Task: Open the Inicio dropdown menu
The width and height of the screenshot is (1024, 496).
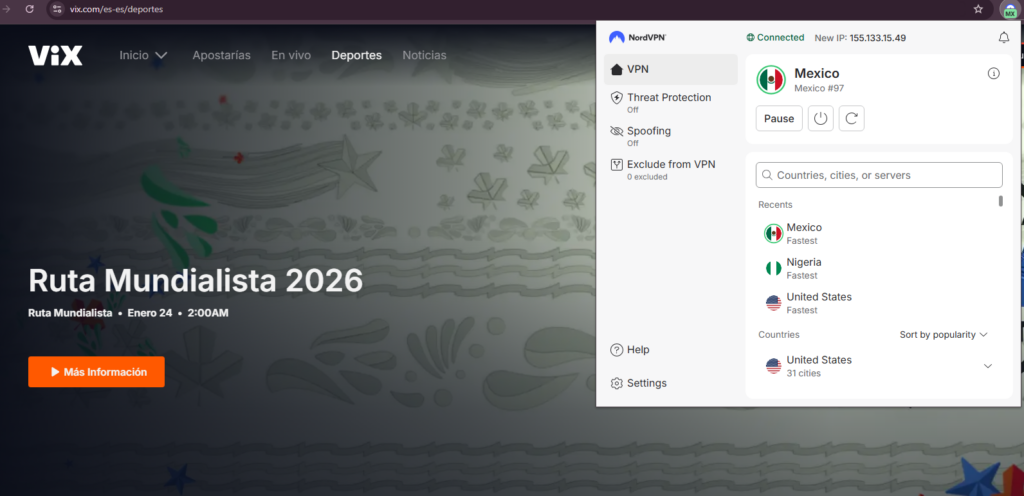Action: [x=144, y=55]
